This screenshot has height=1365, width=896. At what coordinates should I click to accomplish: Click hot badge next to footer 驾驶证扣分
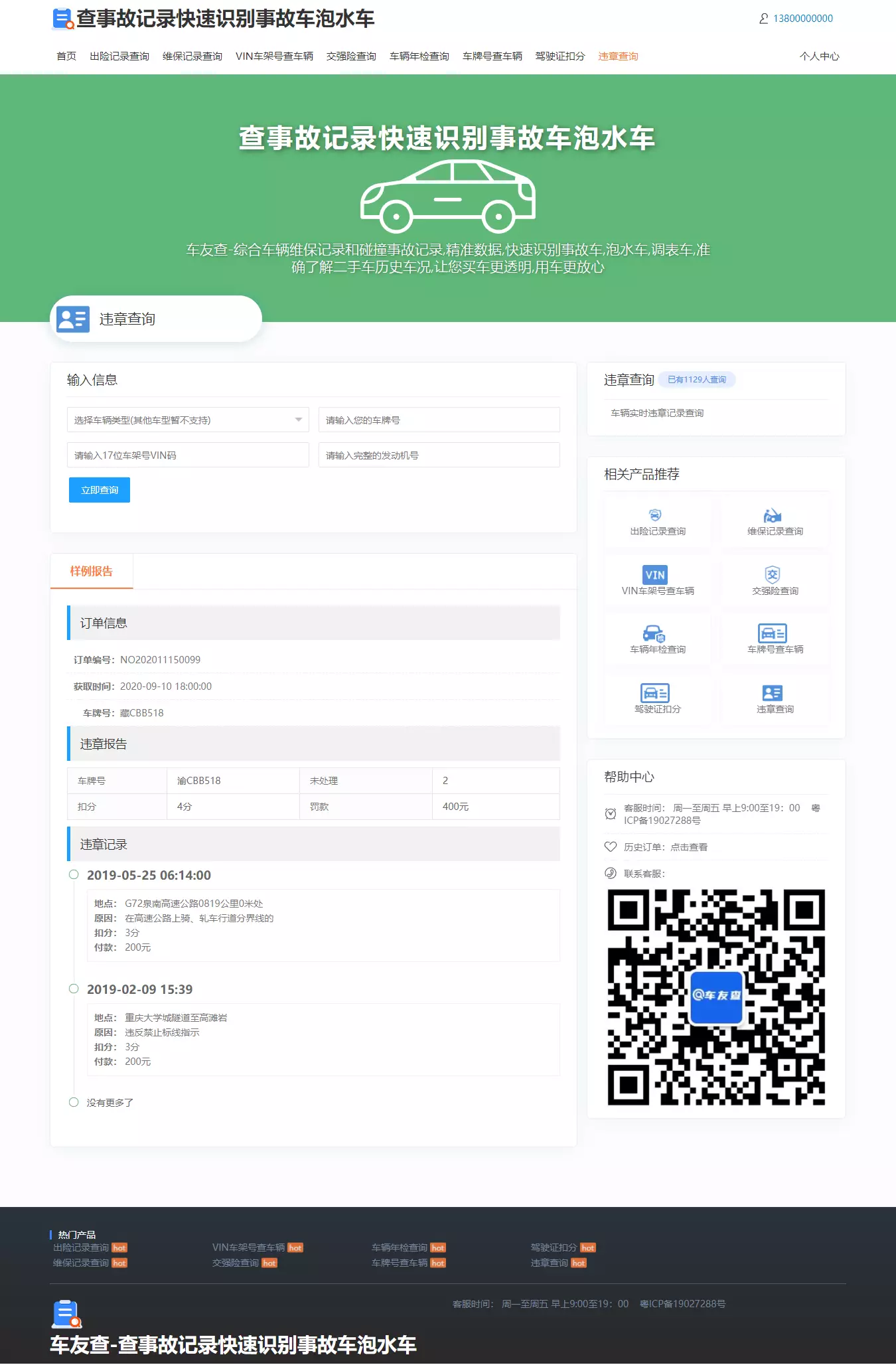(x=588, y=1248)
